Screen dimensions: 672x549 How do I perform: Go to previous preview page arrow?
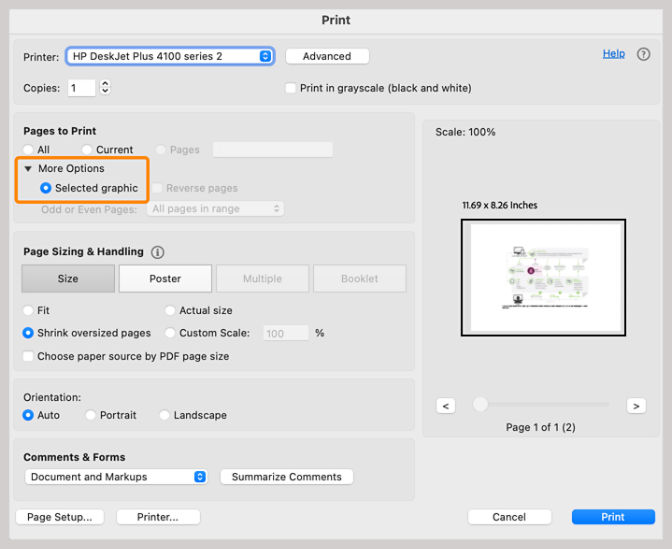tap(446, 405)
